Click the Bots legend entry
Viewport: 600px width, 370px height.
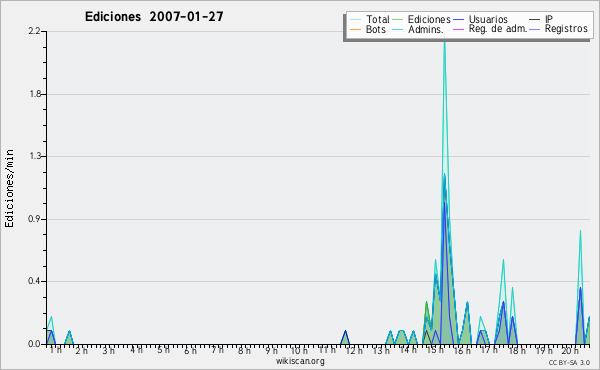[x=368, y=29]
